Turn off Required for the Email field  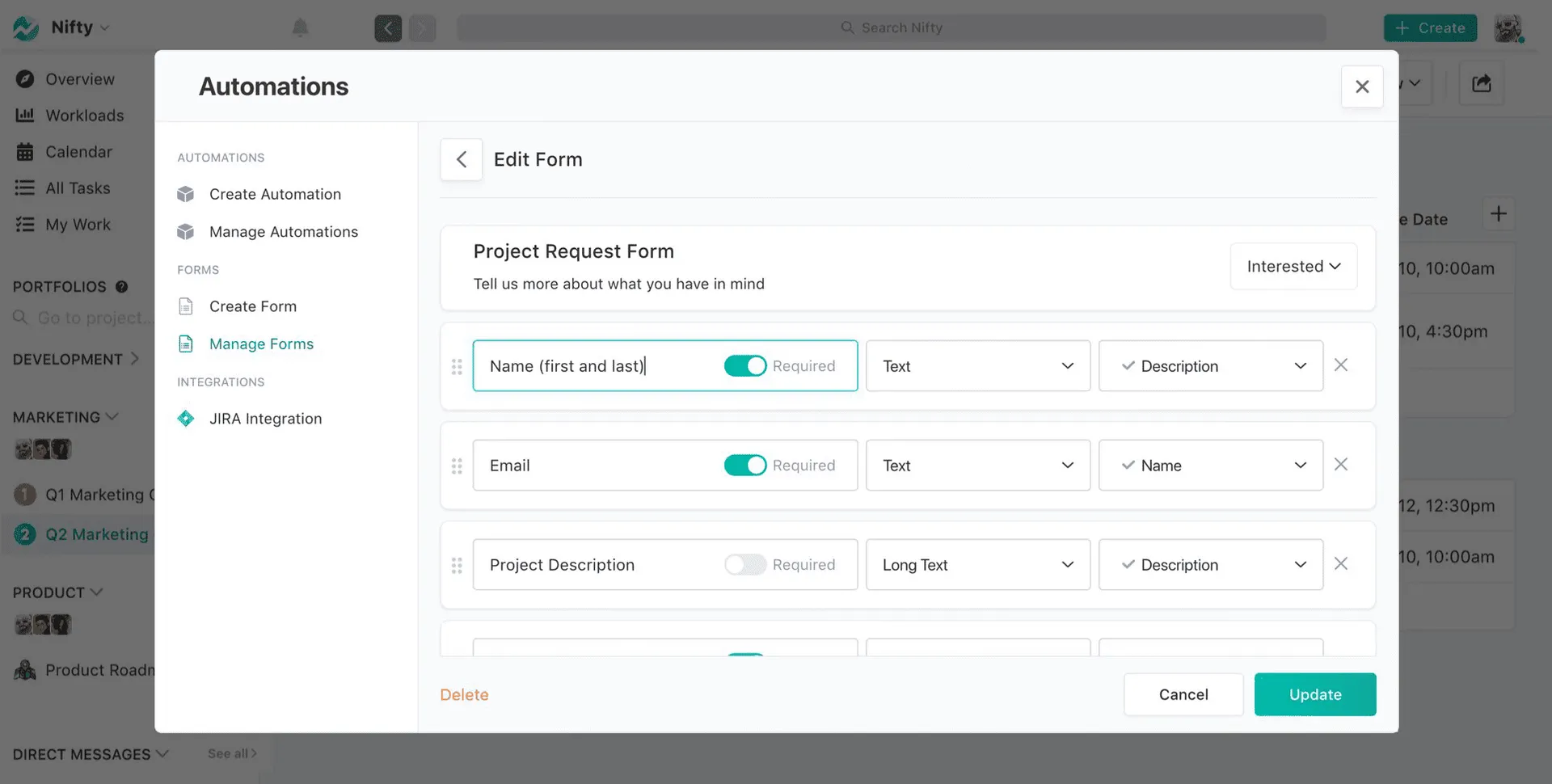[x=744, y=465]
